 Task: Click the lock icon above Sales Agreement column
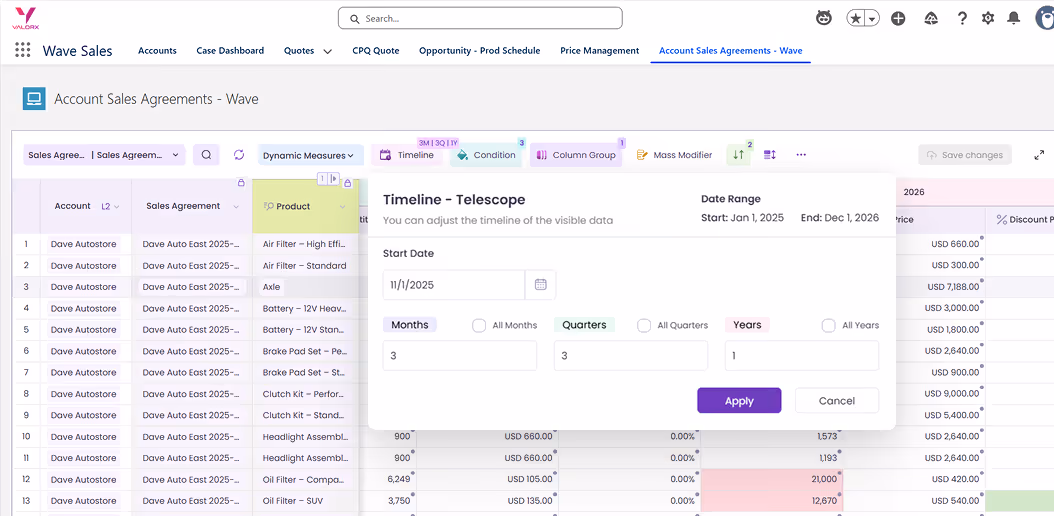point(241,183)
